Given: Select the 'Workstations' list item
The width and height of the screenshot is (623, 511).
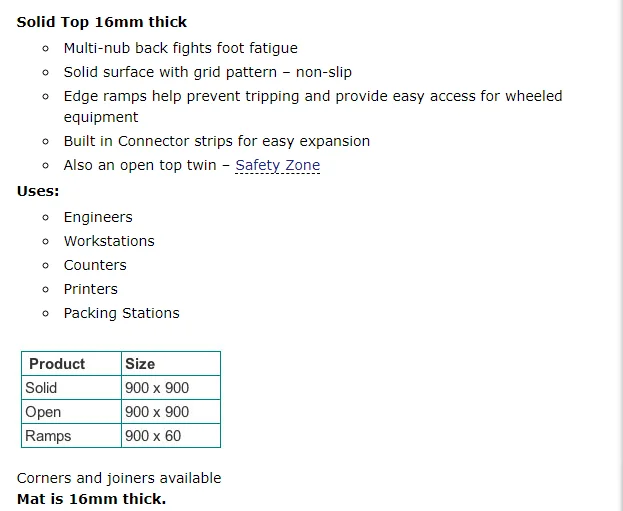Looking at the screenshot, I should (x=109, y=241).
